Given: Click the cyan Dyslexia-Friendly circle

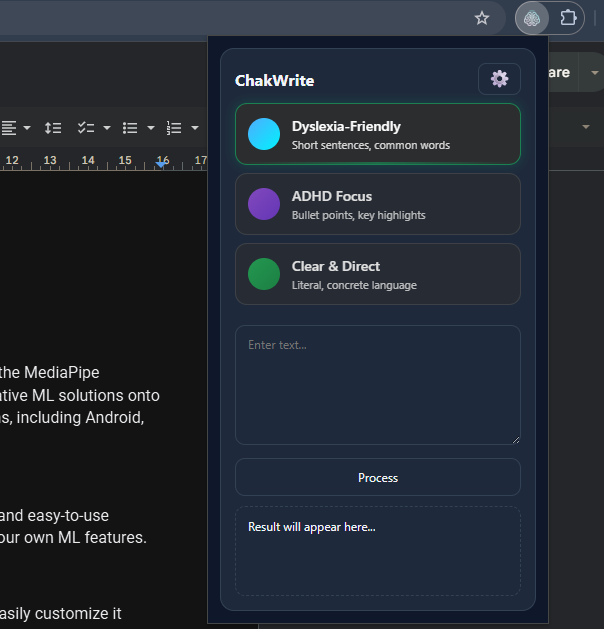Looking at the screenshot, I should point(264,134).
